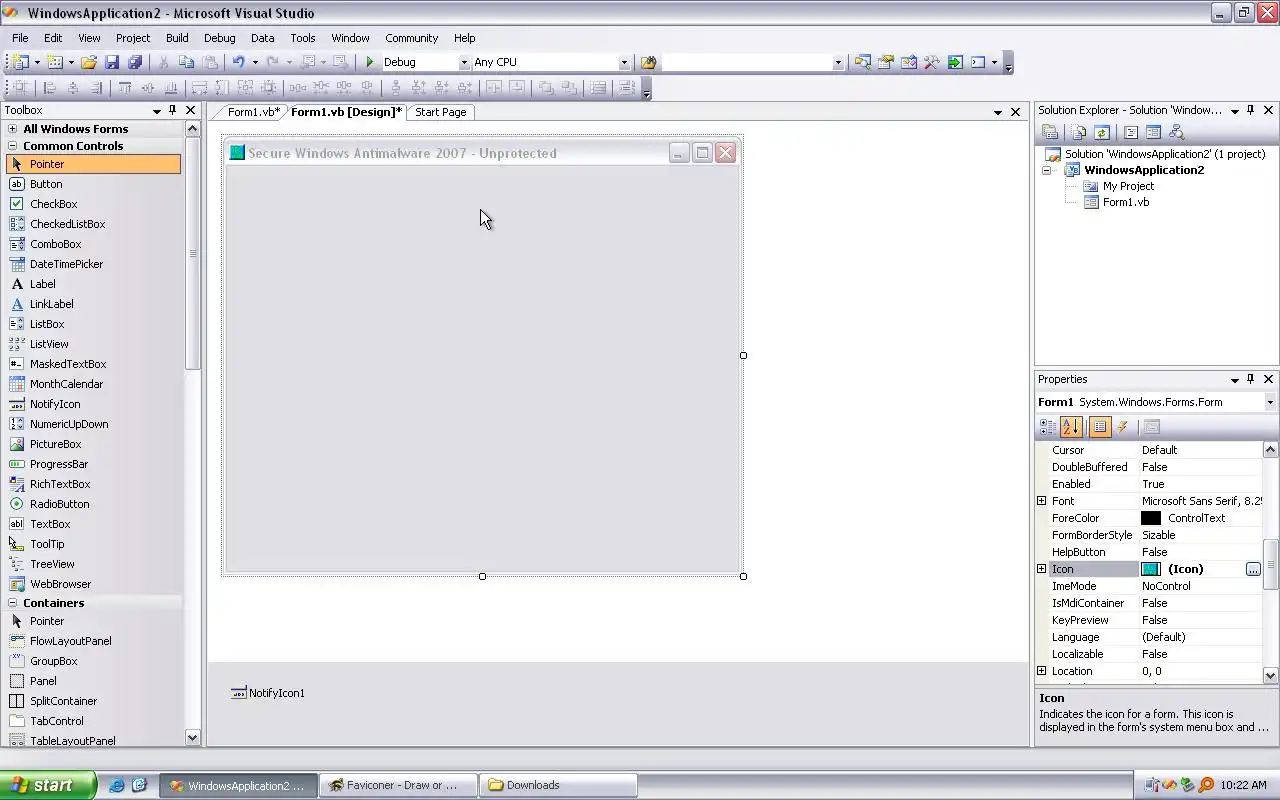The height and width of the screenshot is (800, 1280).
Task: Select the TabControl item in Toolbox
Action: click(93, 721)
